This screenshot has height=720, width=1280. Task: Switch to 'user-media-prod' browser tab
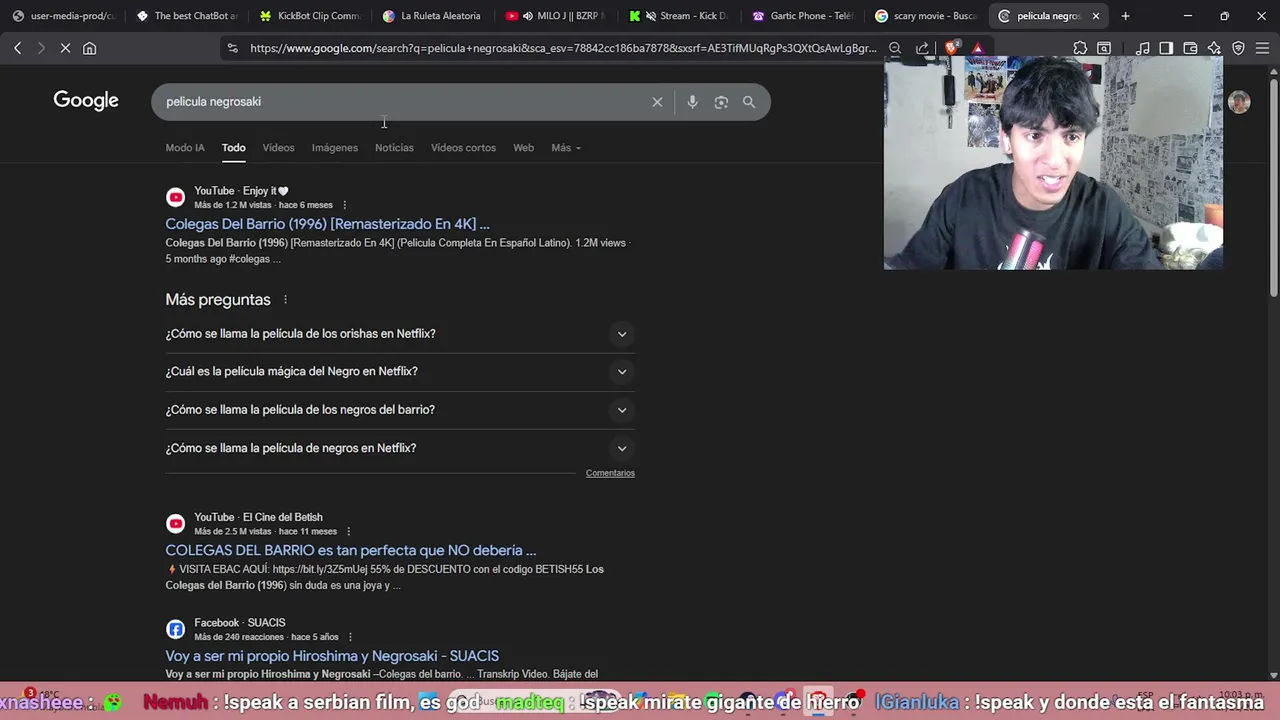(66, 16)
